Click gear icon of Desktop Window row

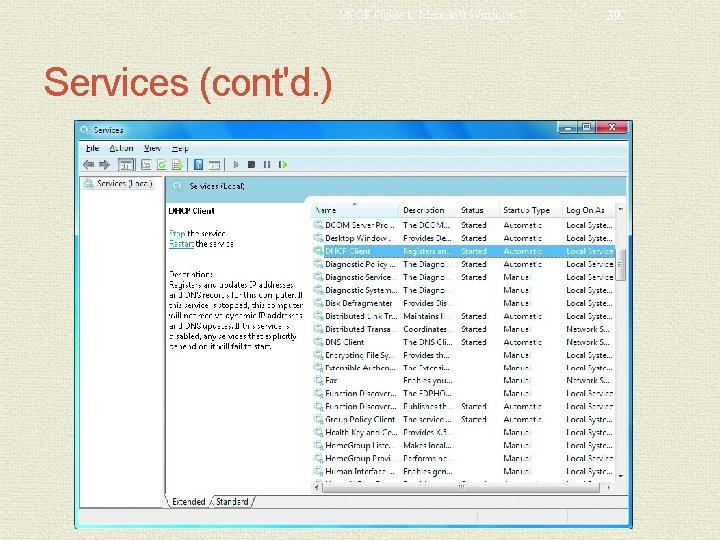click(318, 238)
